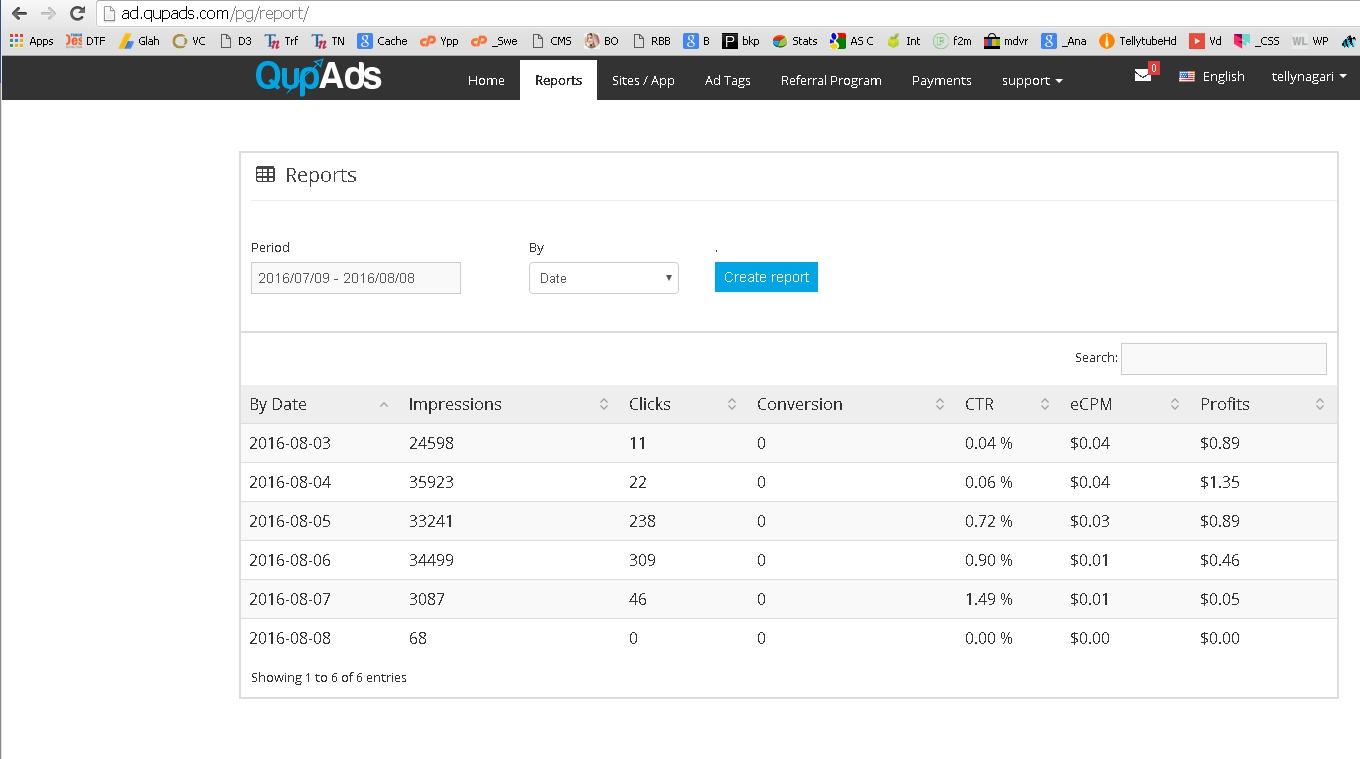Select the Reports tab
Screen dimensions: 1360x759
558,80
